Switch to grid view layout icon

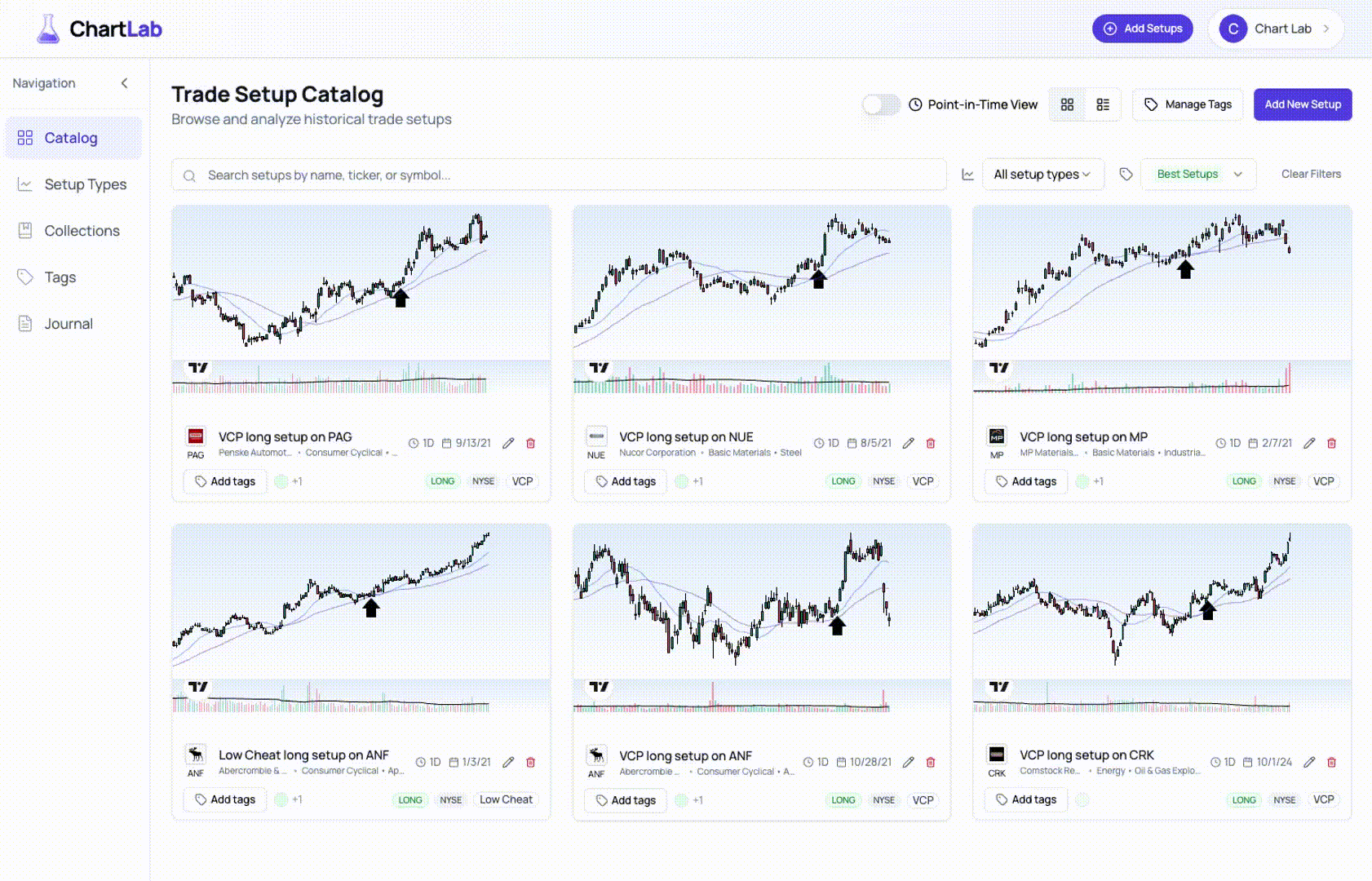pos(1067,104)
